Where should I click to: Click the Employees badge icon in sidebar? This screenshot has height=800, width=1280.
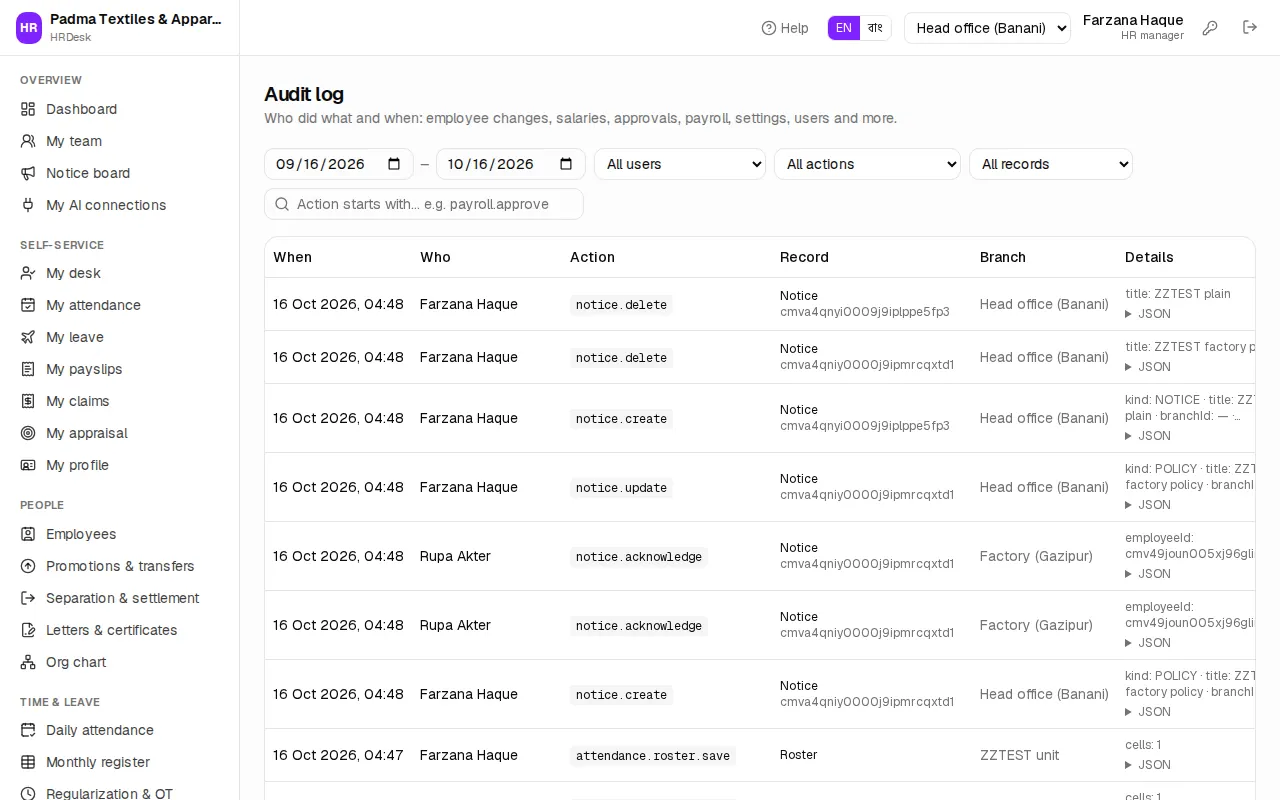coord(28,534)
